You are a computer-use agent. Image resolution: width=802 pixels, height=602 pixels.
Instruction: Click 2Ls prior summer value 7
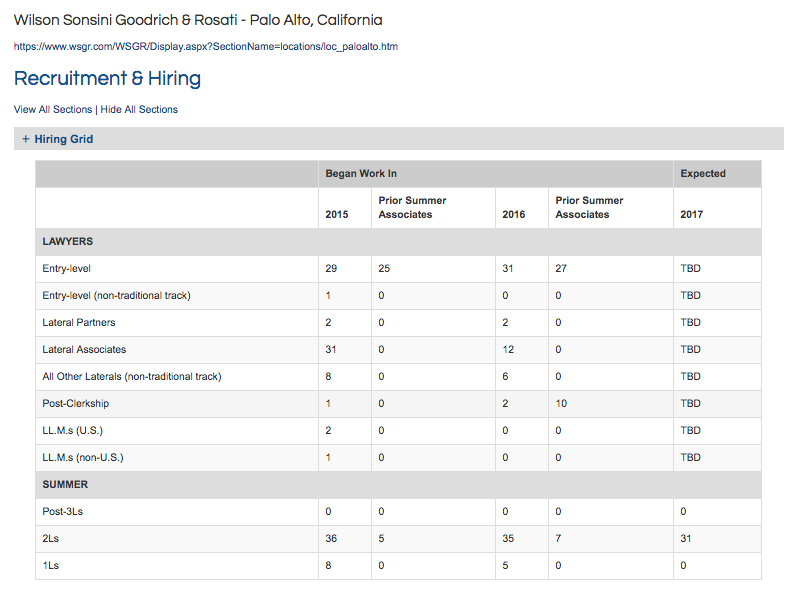558,539
